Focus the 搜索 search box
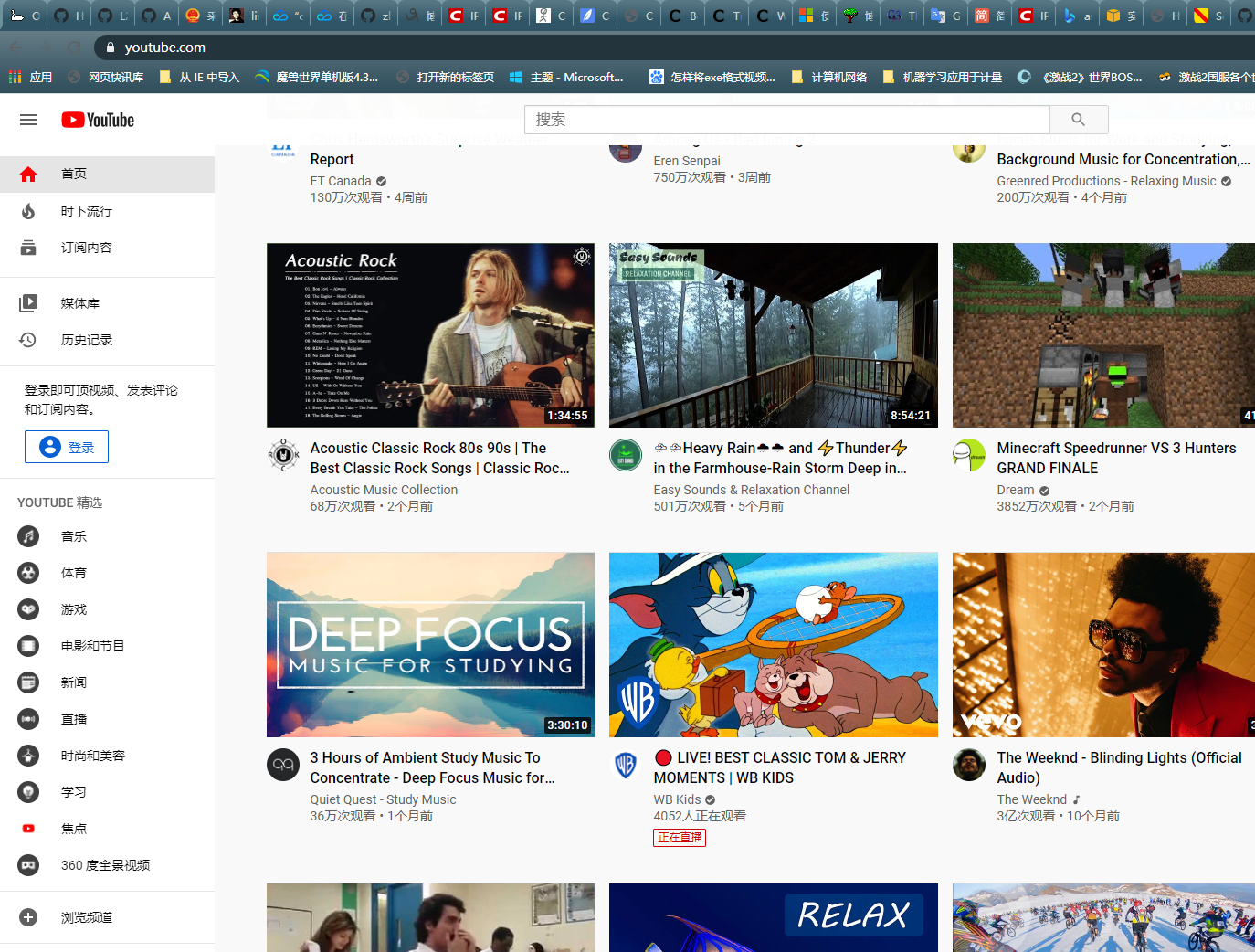 tap(787, 120)
